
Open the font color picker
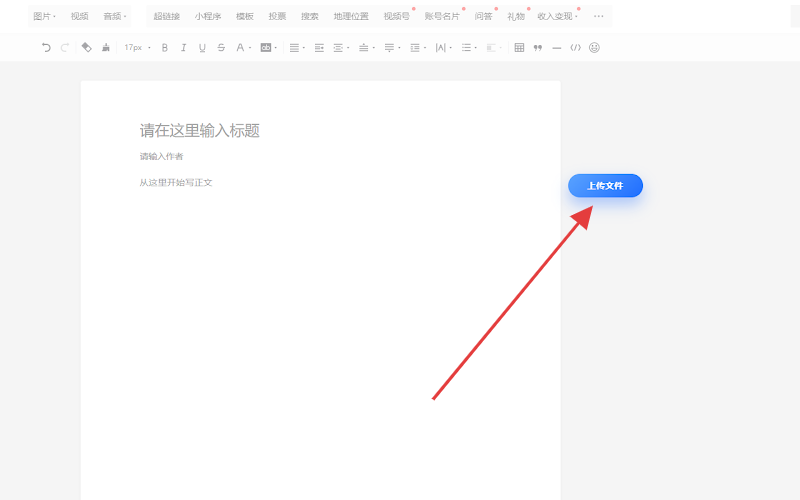240,47
